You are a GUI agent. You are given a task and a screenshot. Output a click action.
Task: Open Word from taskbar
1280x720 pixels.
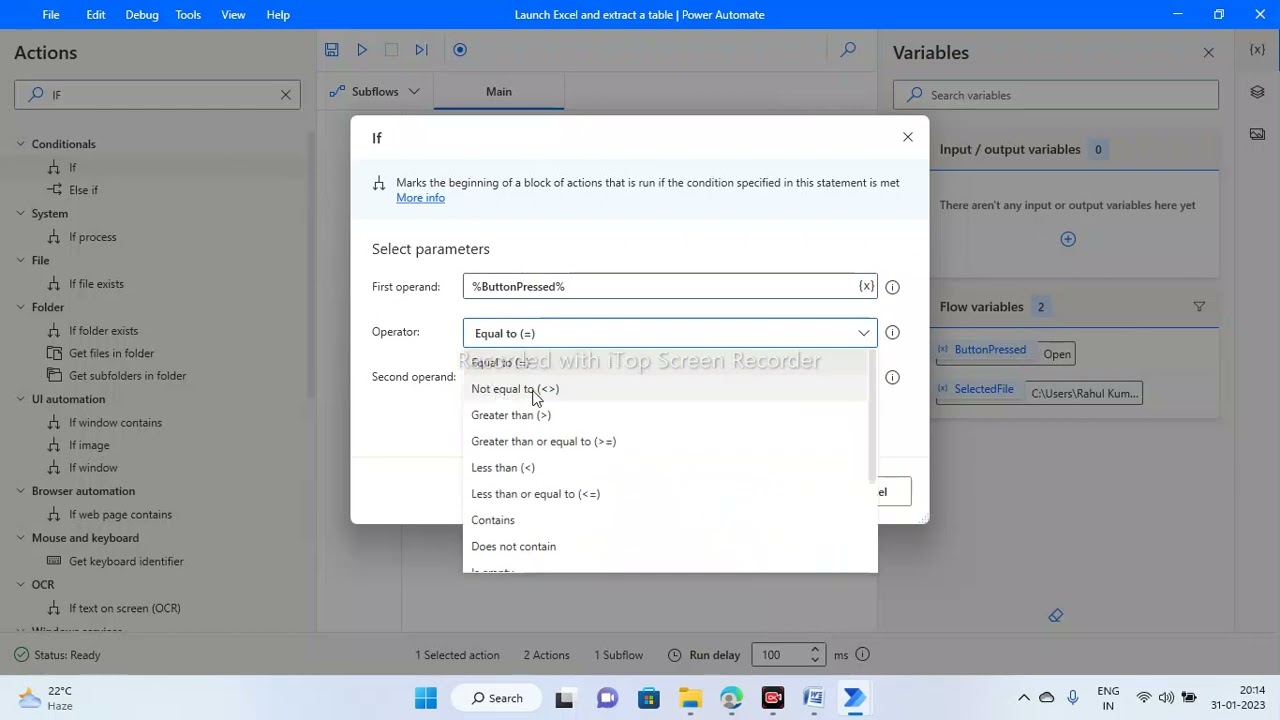(x=813, y=698)
